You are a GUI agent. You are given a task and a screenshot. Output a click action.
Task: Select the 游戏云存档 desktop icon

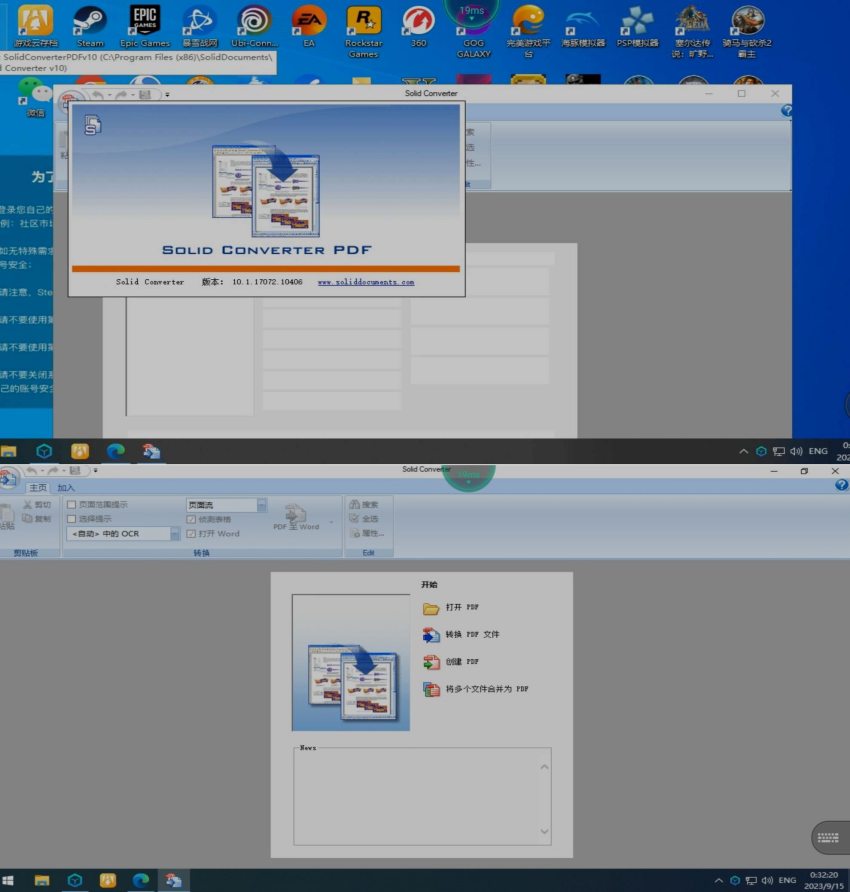click(35, 26)
